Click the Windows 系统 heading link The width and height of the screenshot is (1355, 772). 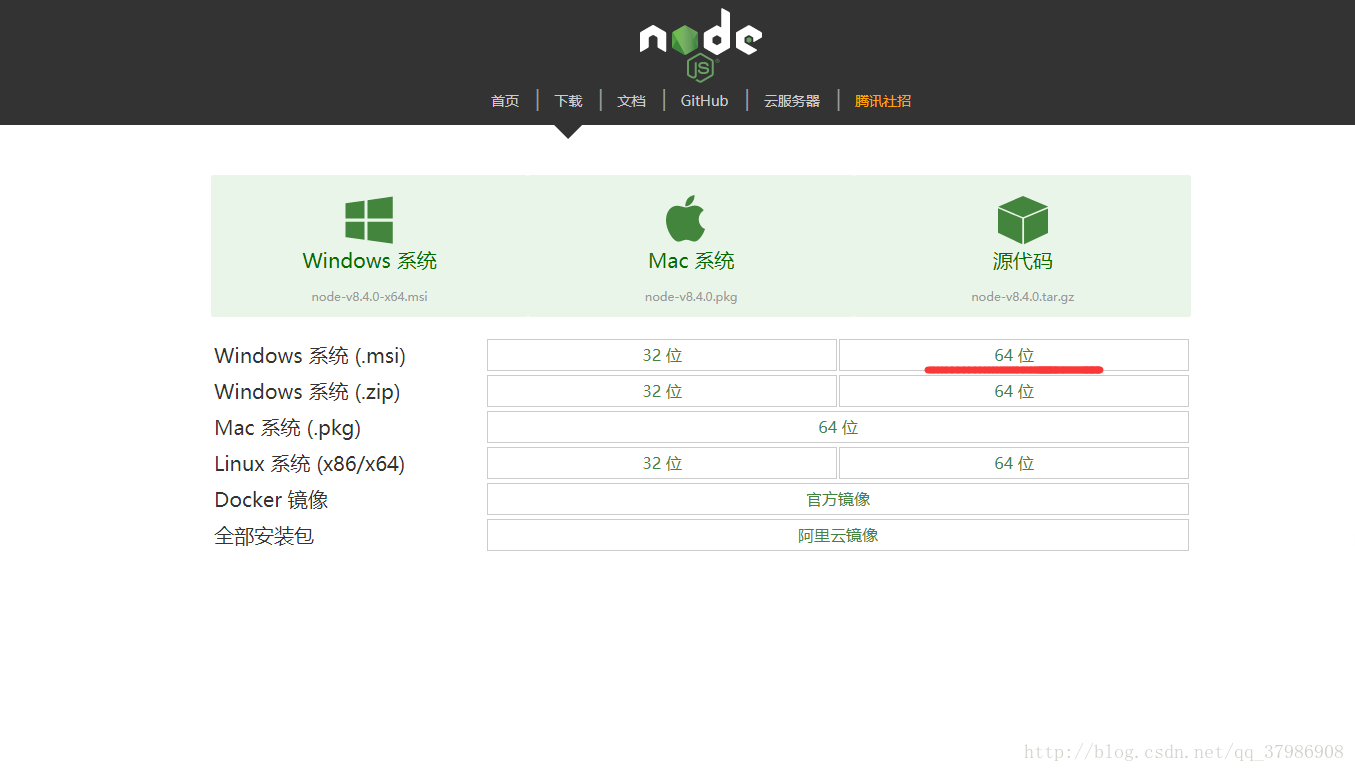click(x=370, y=261)
